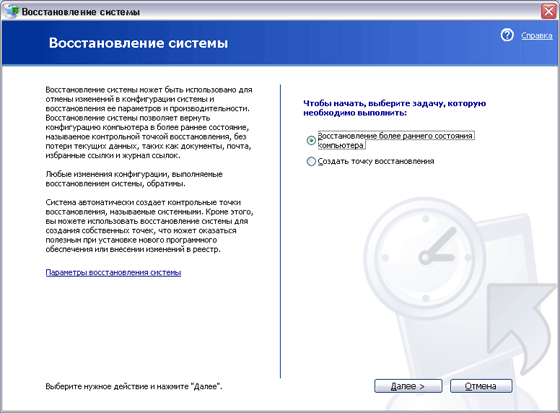The width and height of the screenshot is (560, 413).
Task: Click the System Restore title bar icon
Action: point(12,11)
